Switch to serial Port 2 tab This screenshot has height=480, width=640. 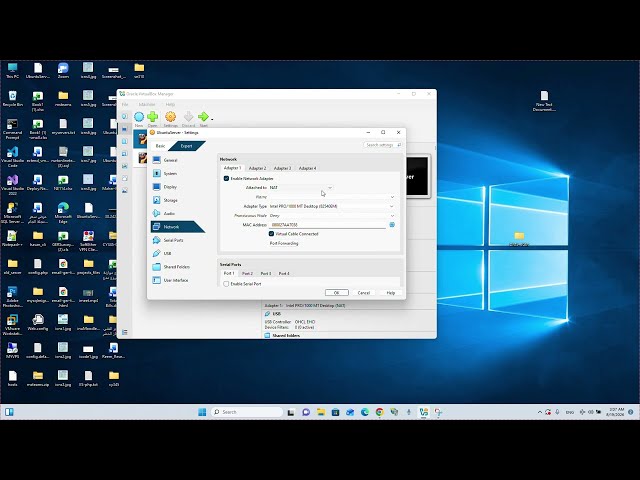pyautogui.click(x=247, y=273)
